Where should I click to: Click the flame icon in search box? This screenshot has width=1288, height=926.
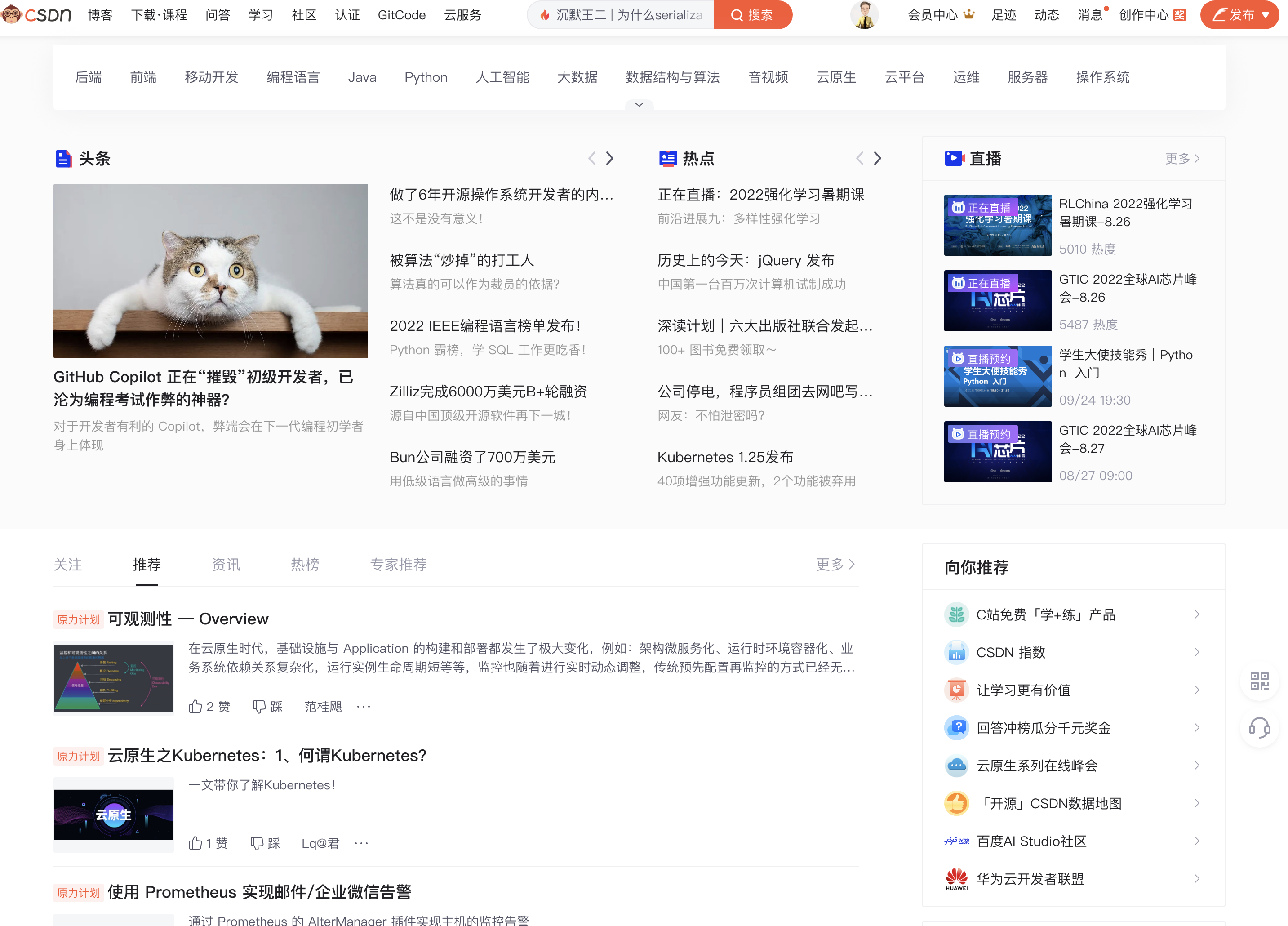(x=544, y=15)
